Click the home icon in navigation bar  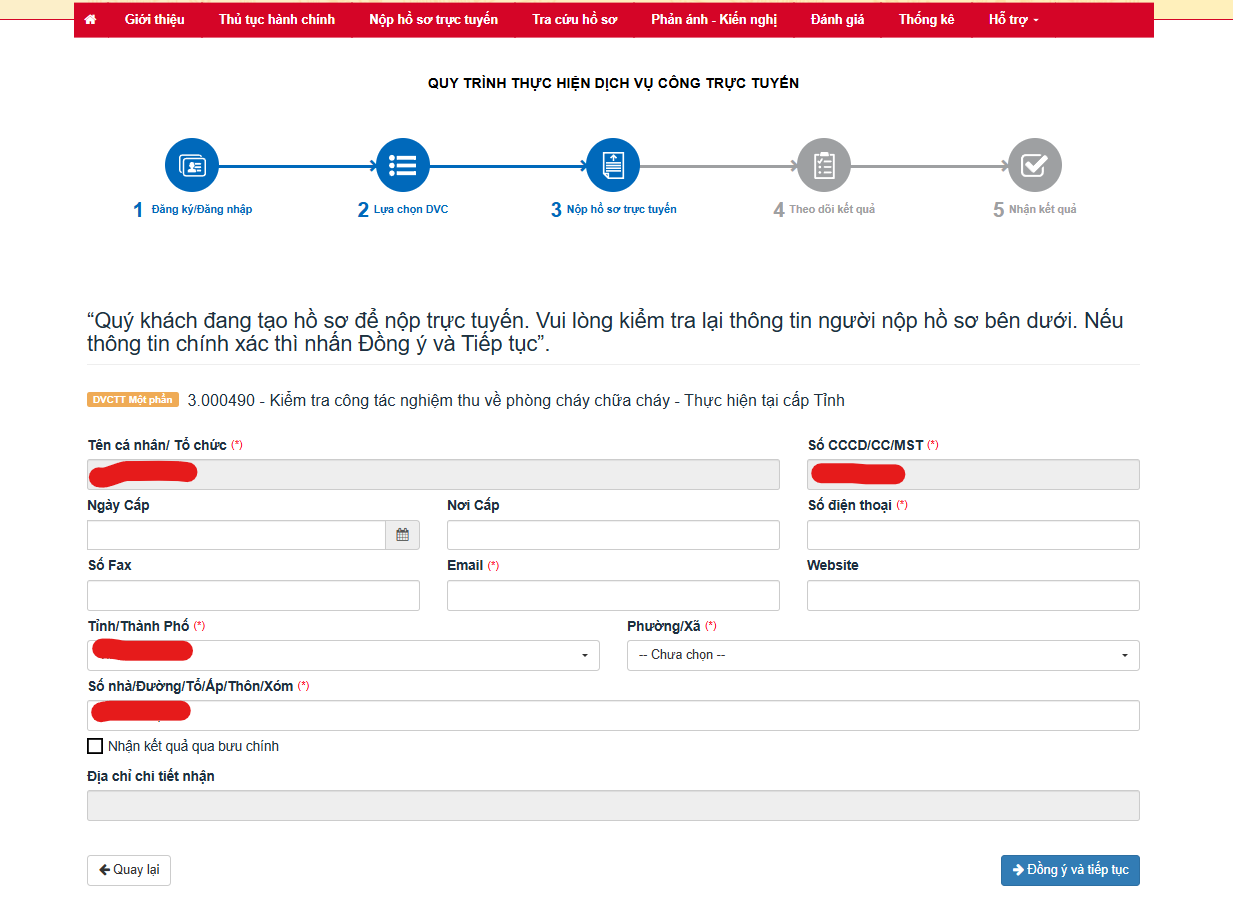(91, 20)
